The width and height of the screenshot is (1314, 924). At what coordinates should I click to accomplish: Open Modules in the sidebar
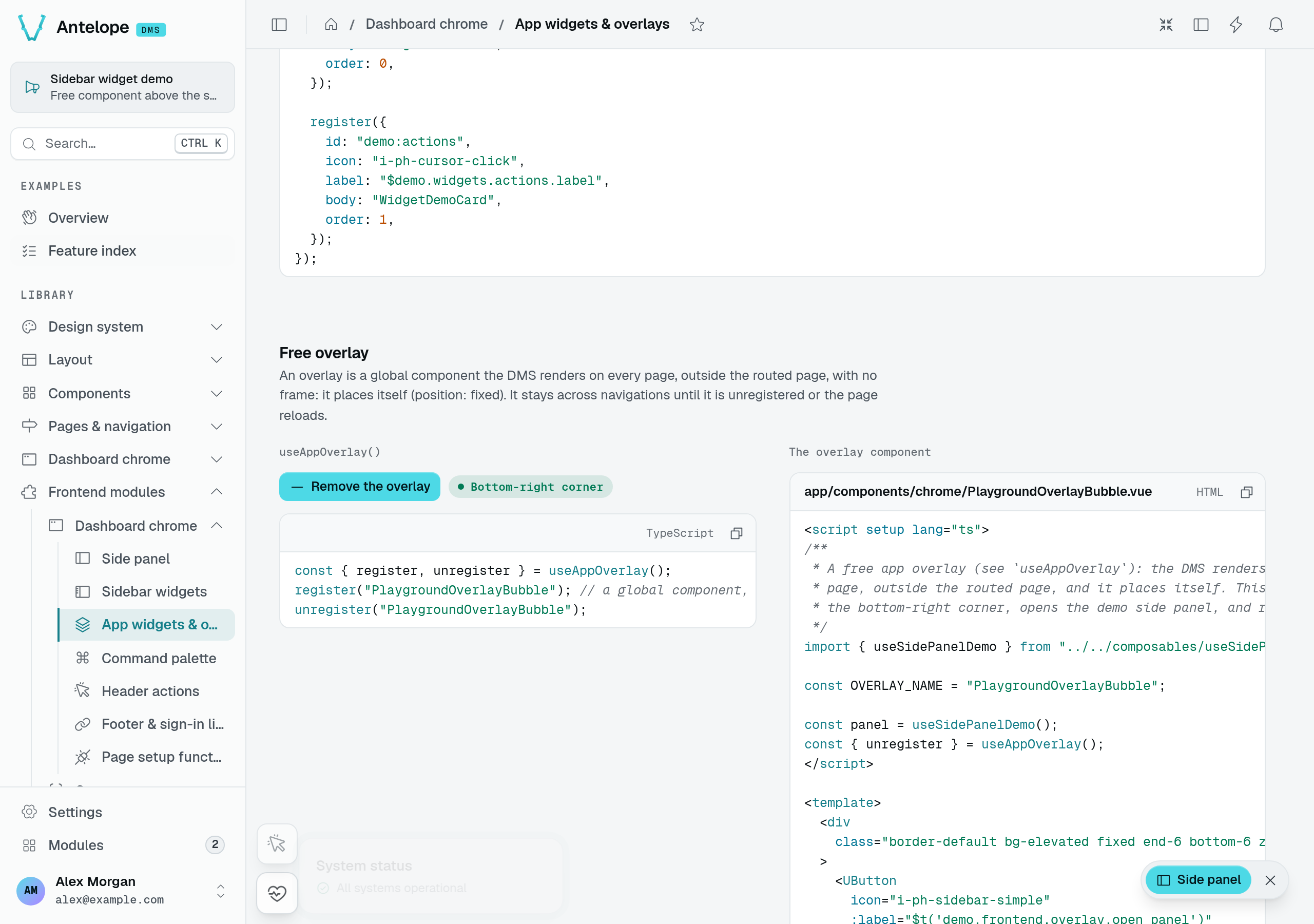click(123, 844)
